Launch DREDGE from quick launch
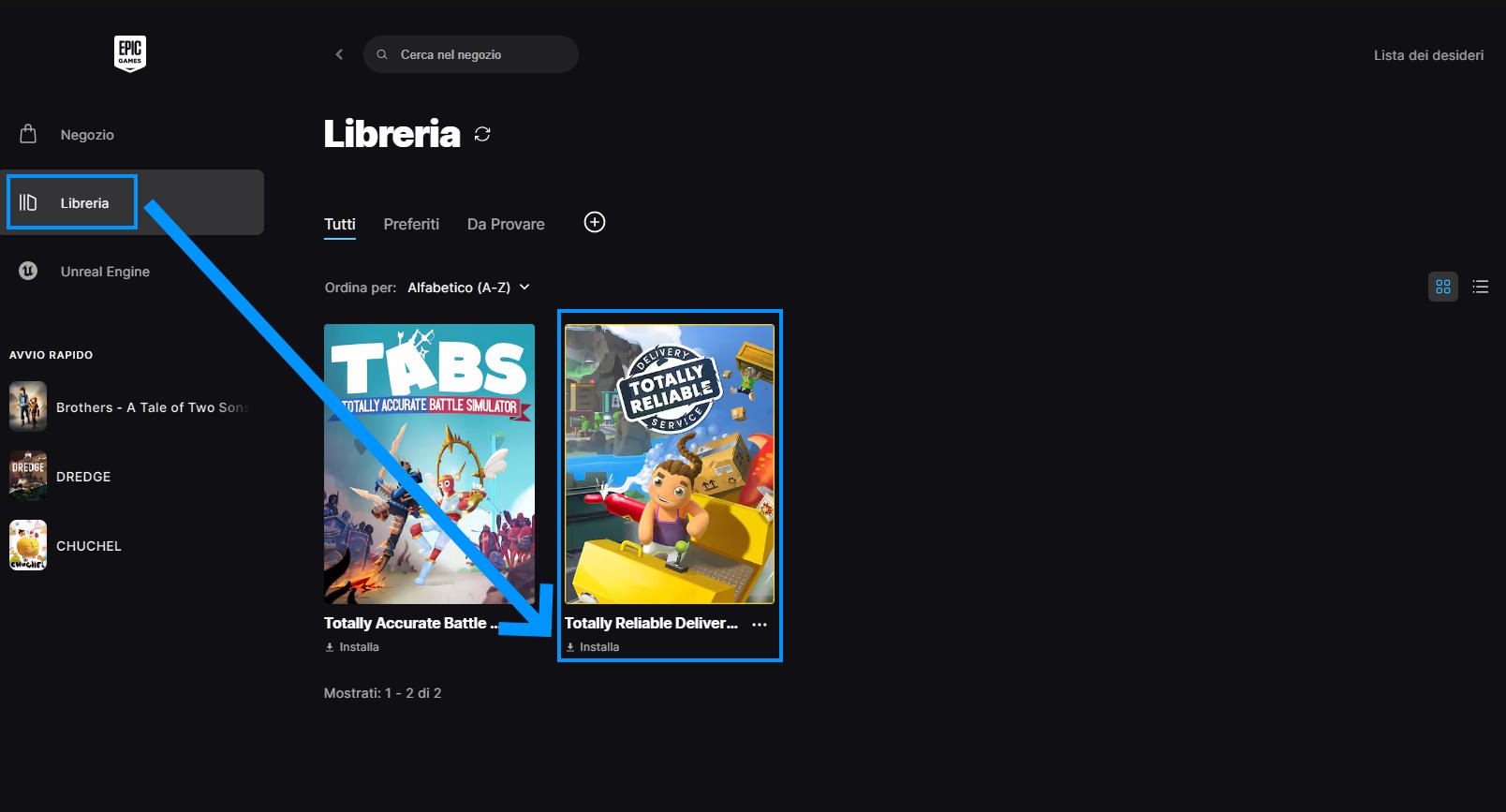 pyautogui.click(x=132, y=476)
